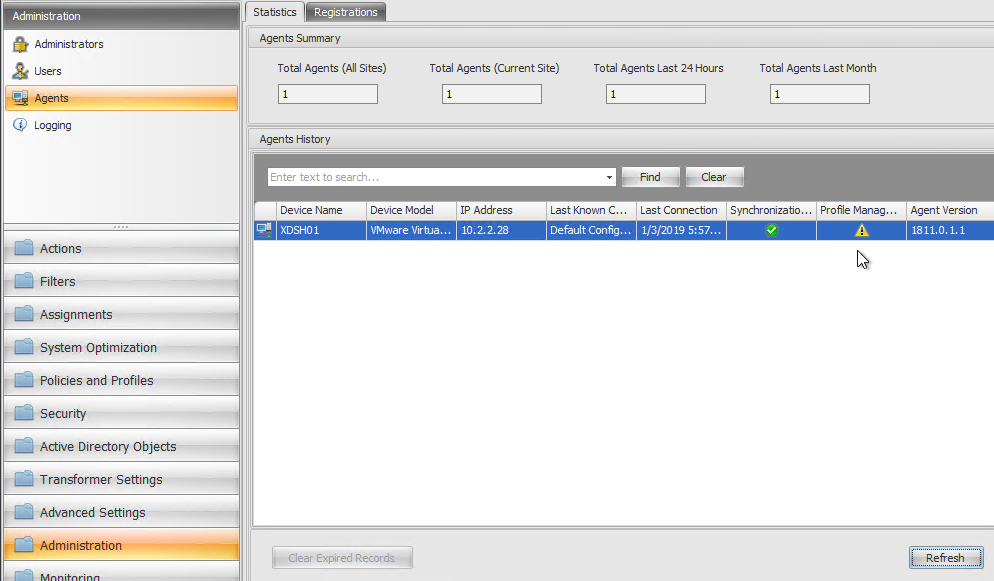
Task: Switch to the Registrations tab
Action: coord(345,12)
